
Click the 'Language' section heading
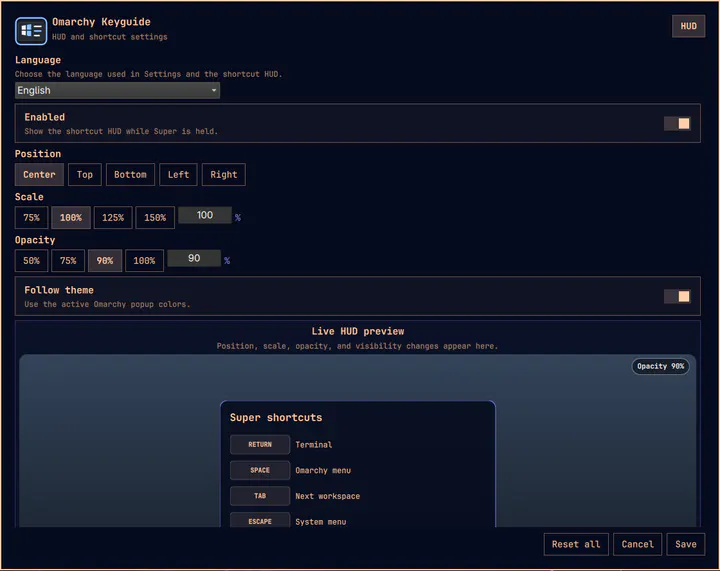(x=38, y=60)
